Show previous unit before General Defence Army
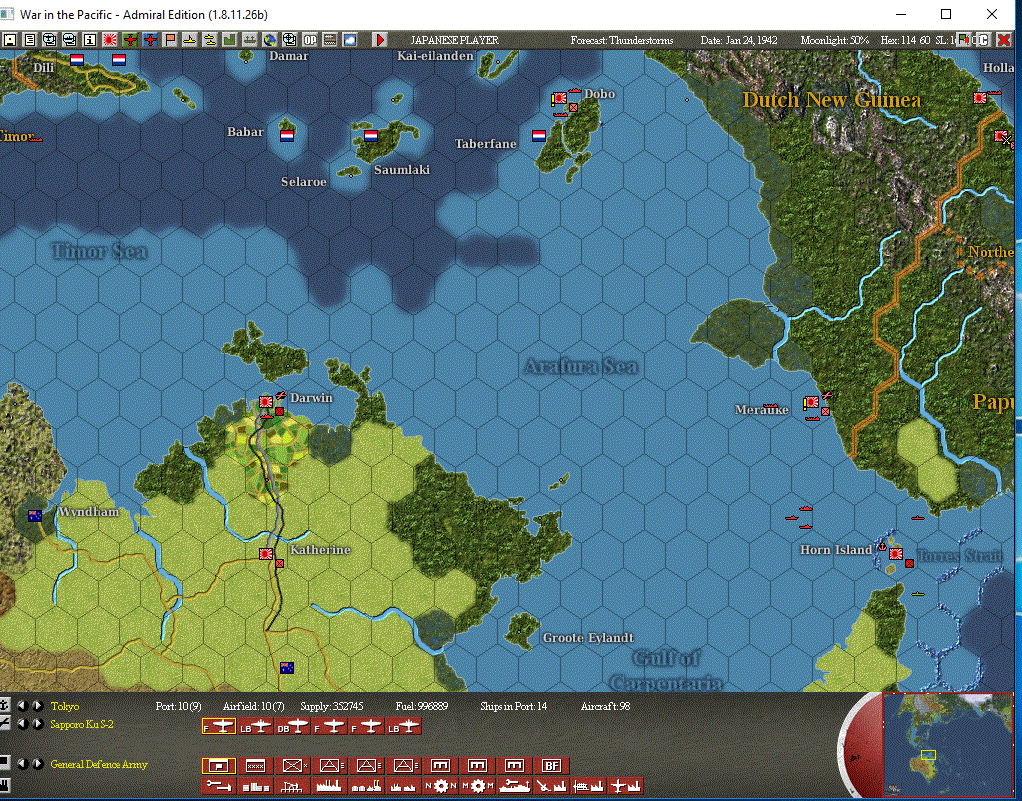Image resolution: width=1022 pixels, height=801 pixels. pos(23,764)
